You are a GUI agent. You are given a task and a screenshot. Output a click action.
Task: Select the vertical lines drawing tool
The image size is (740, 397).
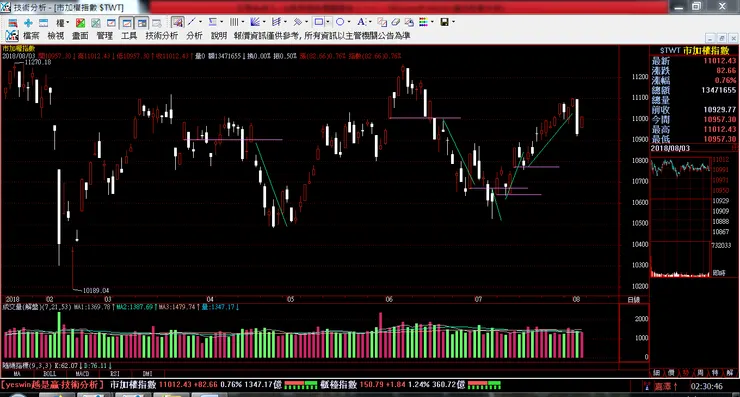pyautogui.click(x=234, y=22)
